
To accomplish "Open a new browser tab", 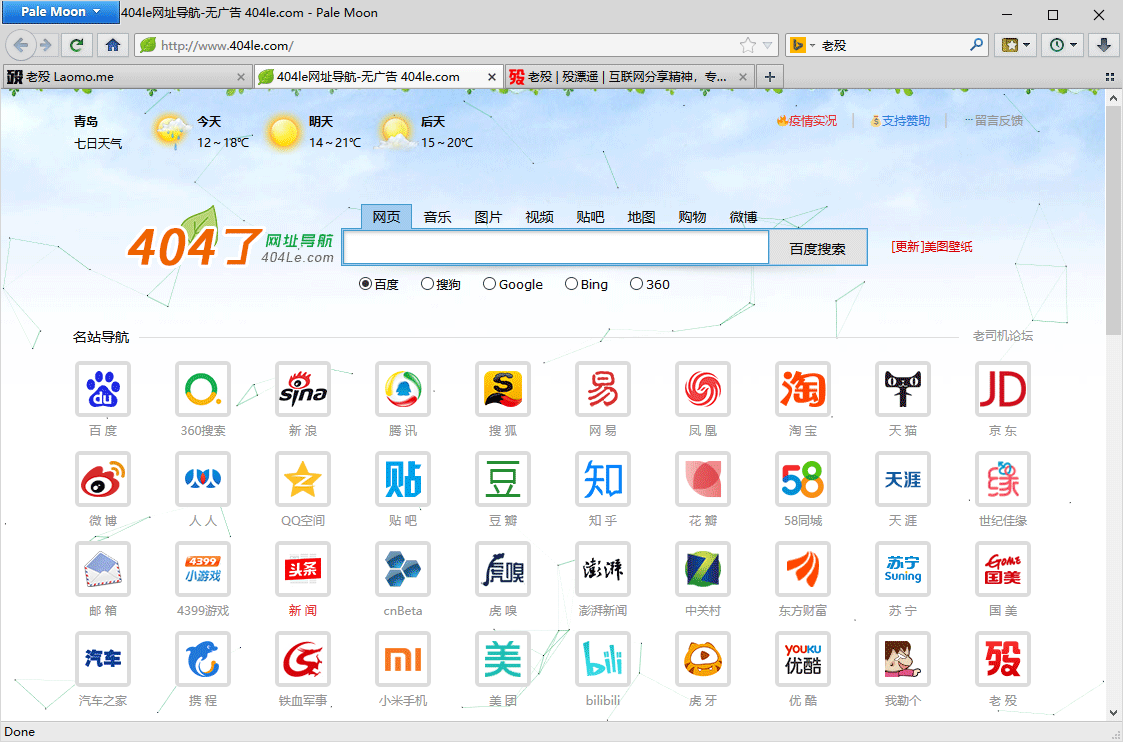I will coord(769,77).
